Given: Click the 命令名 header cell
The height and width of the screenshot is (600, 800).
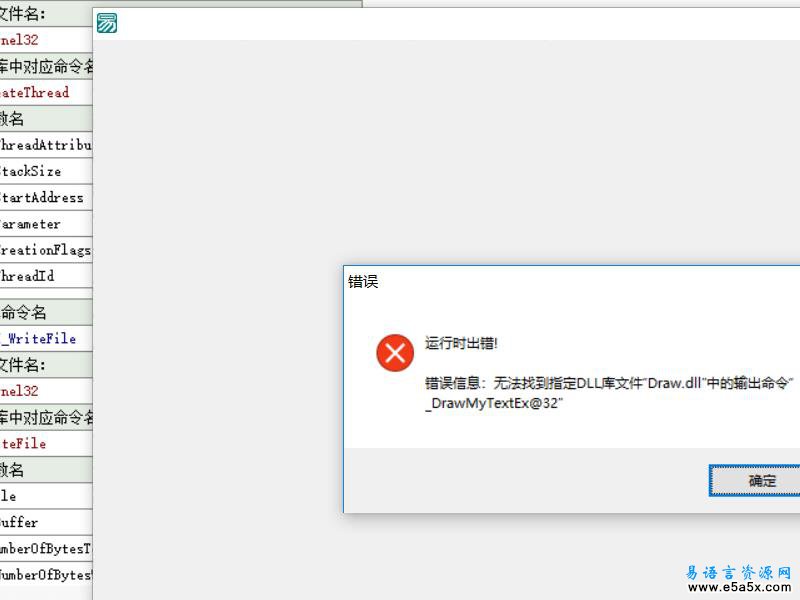Looking at the screenshot, I should pyautogui.click(x=46, y=312).
